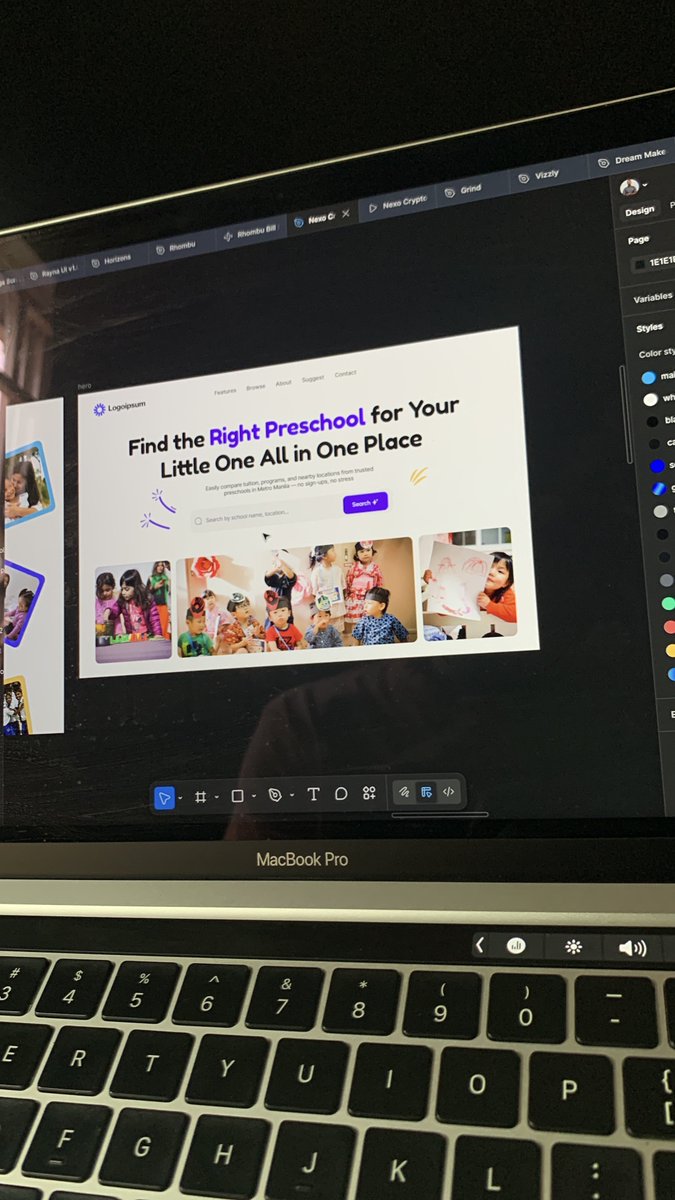Expand Touch Bar control strip chevron
The image size is (675, 1200).
click(480, 944)
